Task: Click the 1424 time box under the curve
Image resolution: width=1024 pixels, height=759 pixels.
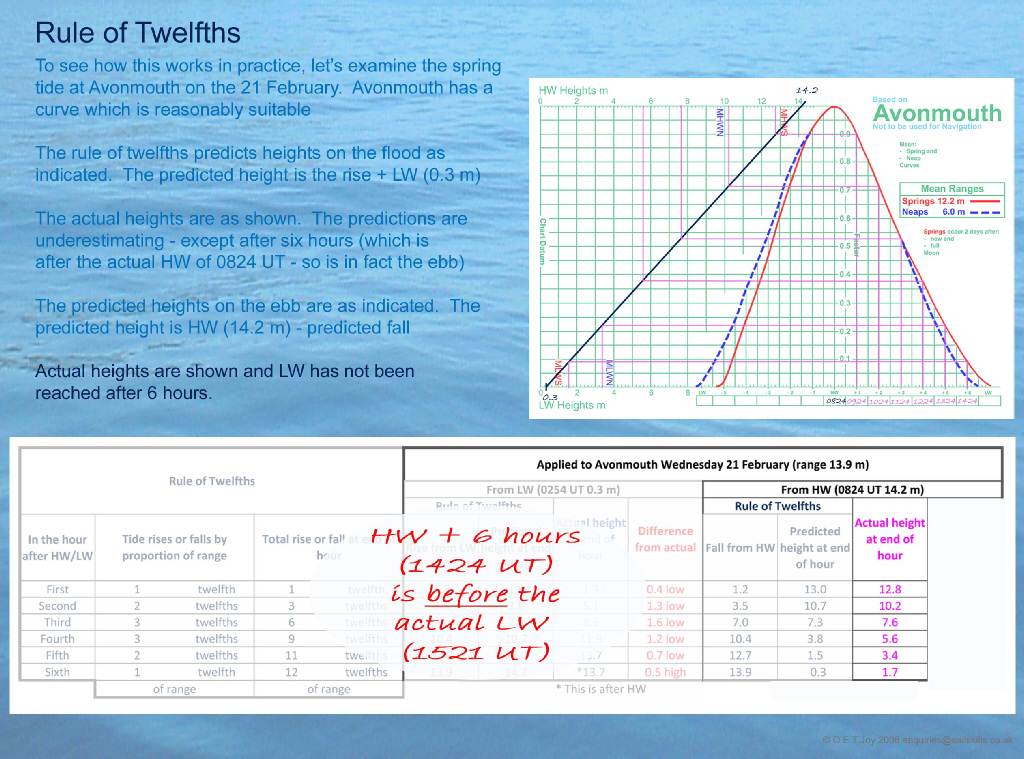Action: point(969,401)
